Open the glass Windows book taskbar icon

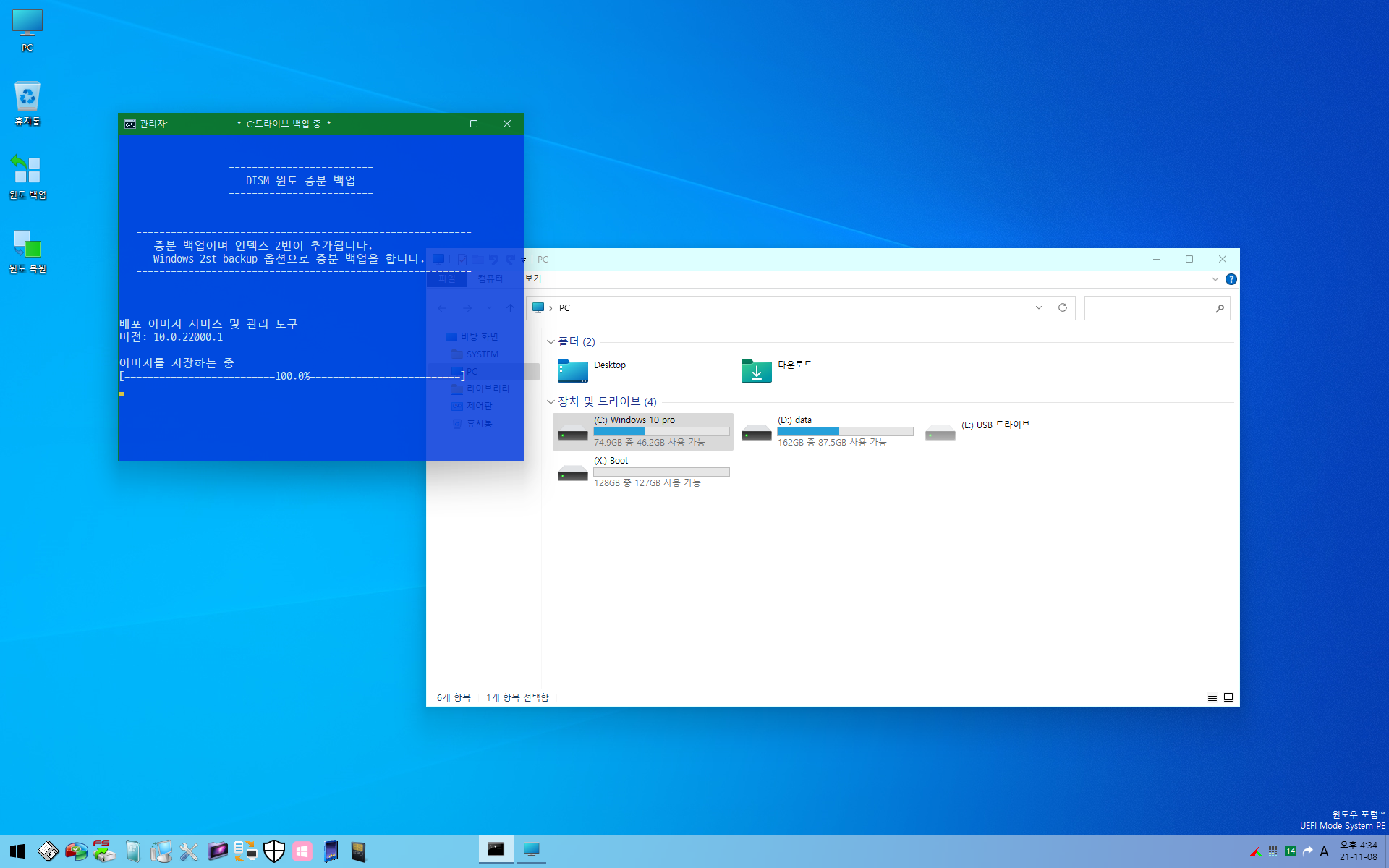click(132, 851)
